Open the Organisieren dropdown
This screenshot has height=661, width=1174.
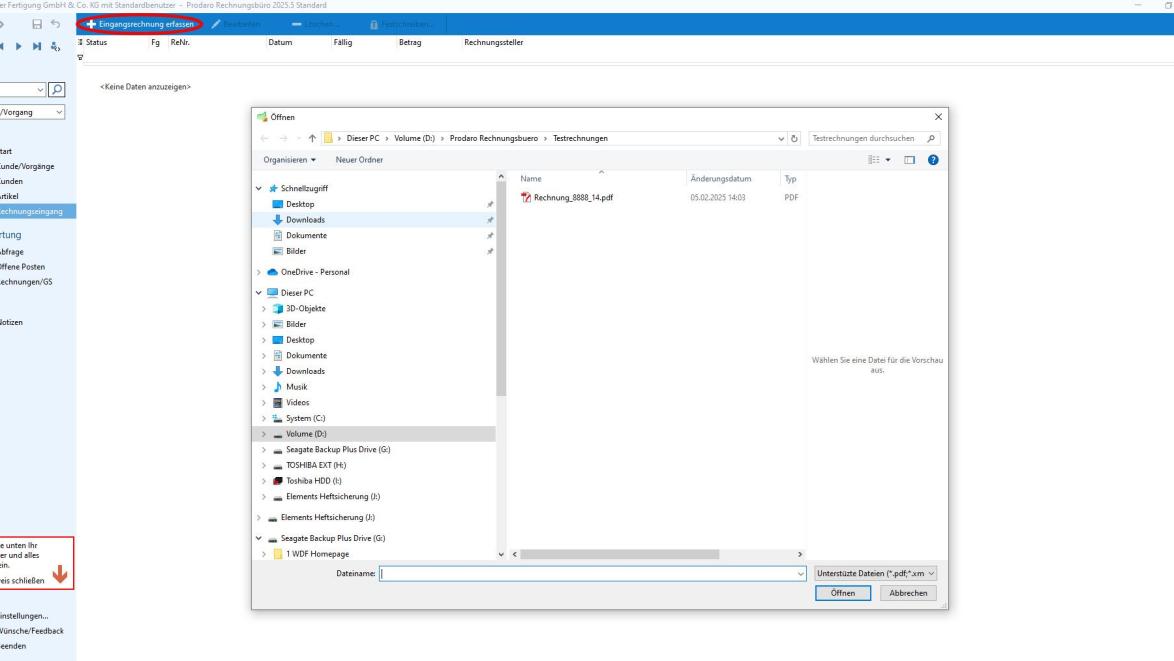coord(289,159)
